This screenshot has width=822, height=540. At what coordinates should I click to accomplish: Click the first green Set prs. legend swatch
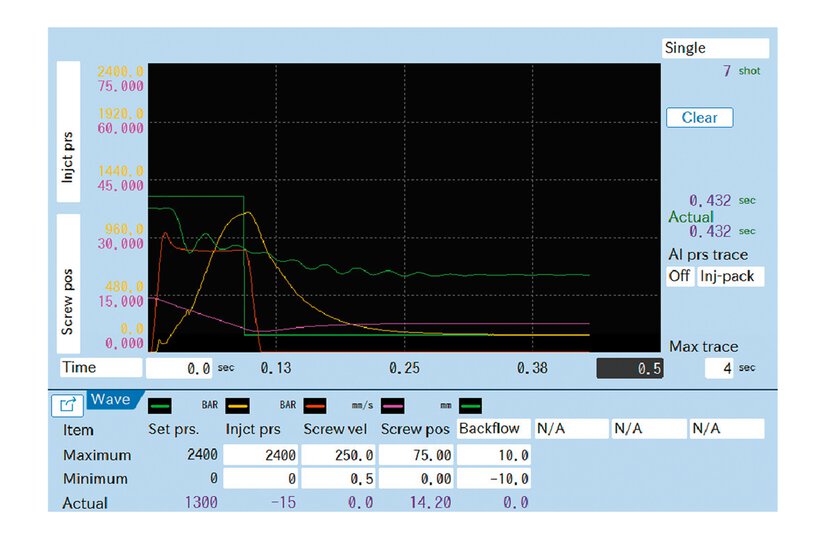pyautogui.click(x=160, y=406)
